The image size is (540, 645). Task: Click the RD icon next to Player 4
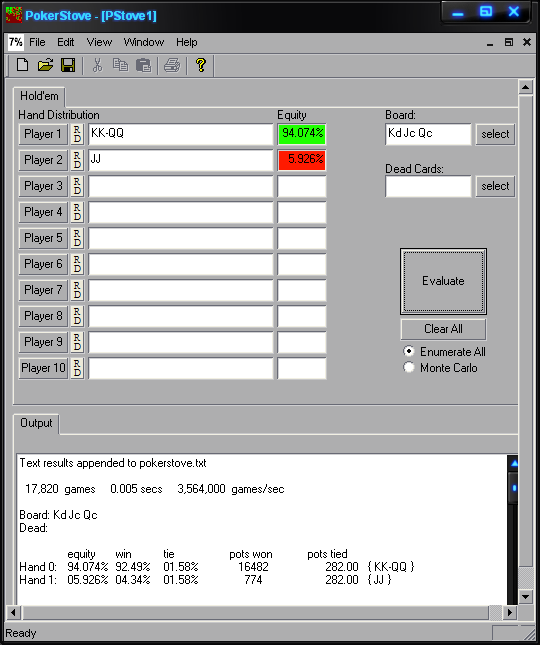pyautogui.click(x=77, y=212)
